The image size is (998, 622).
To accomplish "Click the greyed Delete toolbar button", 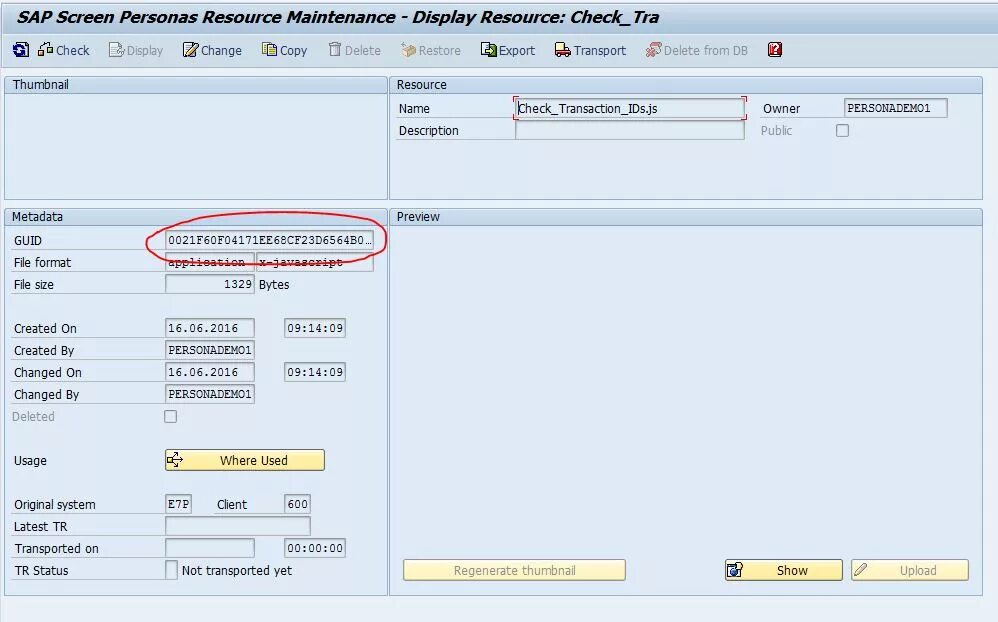I will pos(355,50).
